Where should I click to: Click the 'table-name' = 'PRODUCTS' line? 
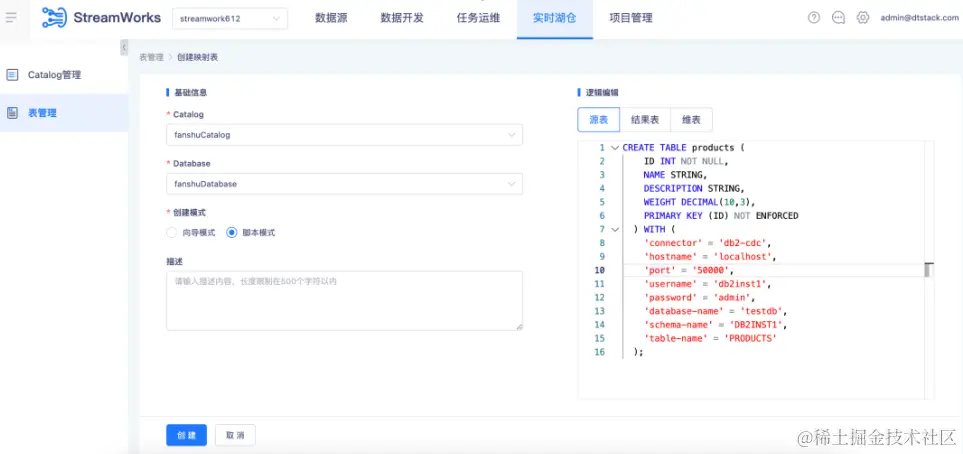tap(710, 339)
